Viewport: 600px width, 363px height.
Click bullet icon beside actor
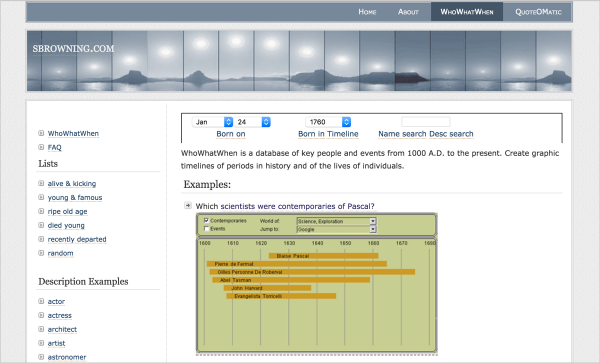tap(41, 301)
